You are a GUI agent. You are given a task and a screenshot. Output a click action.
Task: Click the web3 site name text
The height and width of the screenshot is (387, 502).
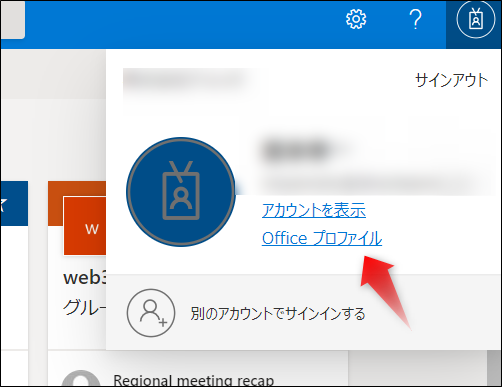click(x=85, y=277)
